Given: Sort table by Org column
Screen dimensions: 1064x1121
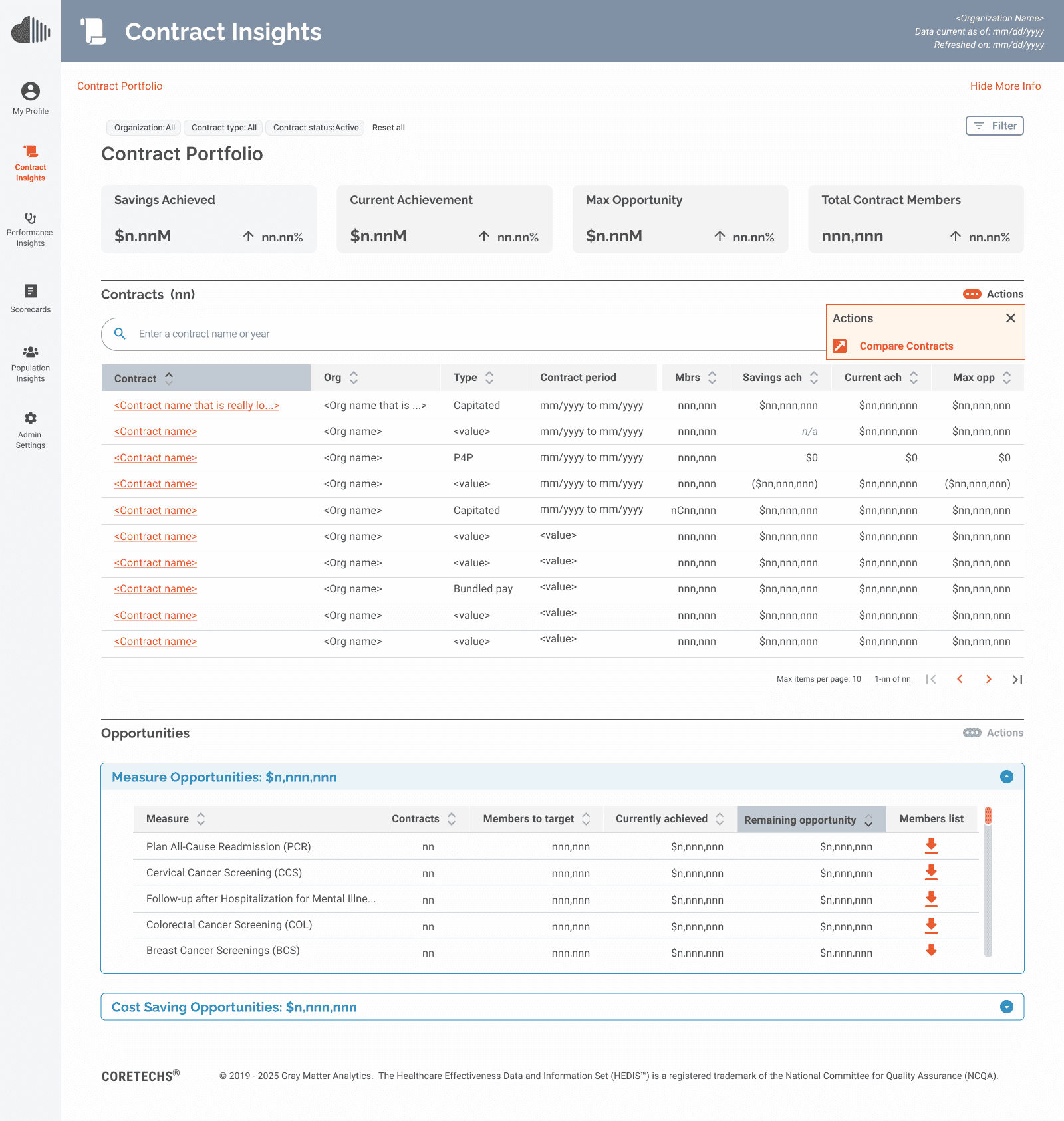Looking at the screenshot, I should coord(375,378).
